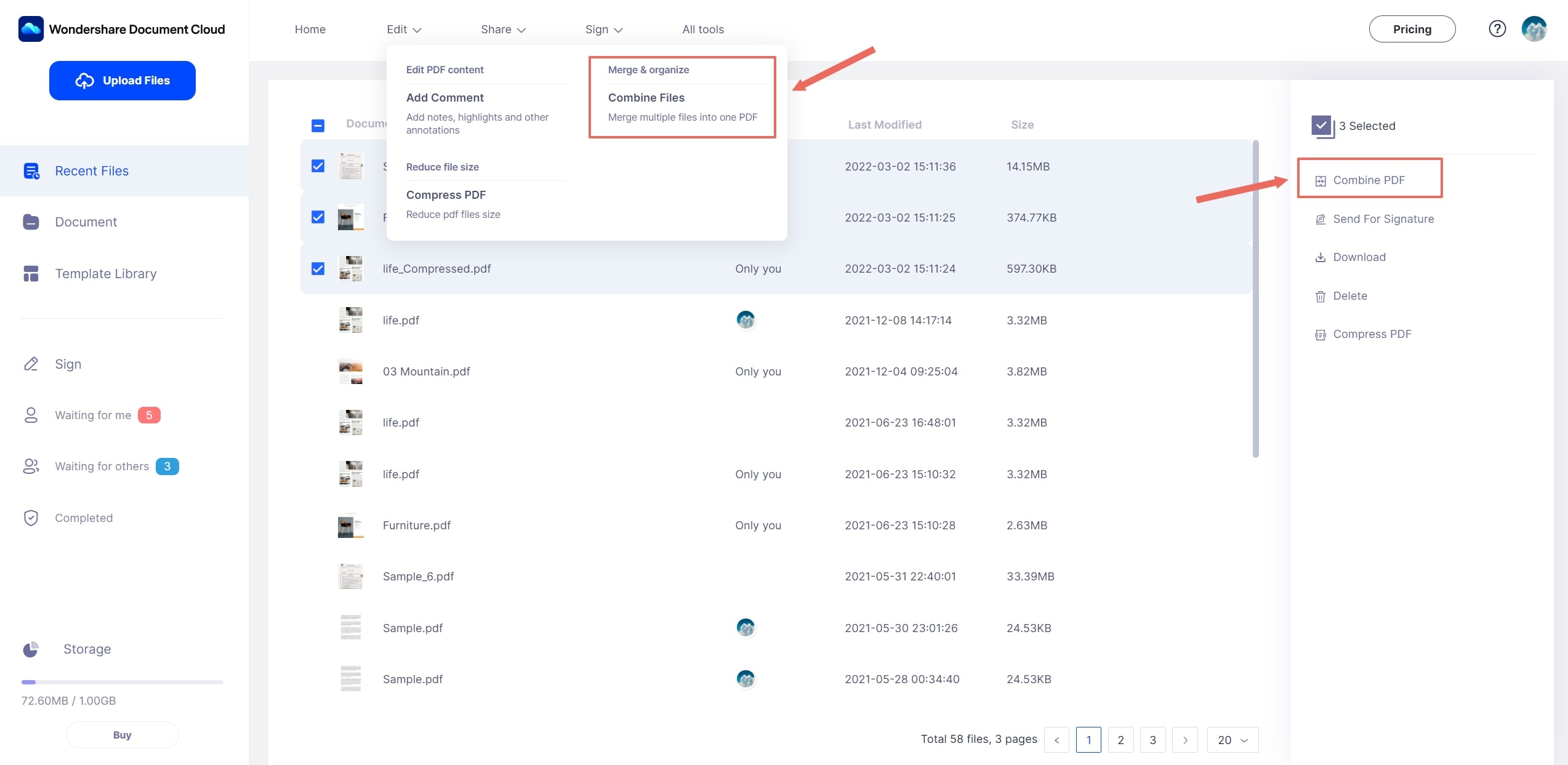
Task: Expand the Edit menu chevron
Action: click(417, 30)
